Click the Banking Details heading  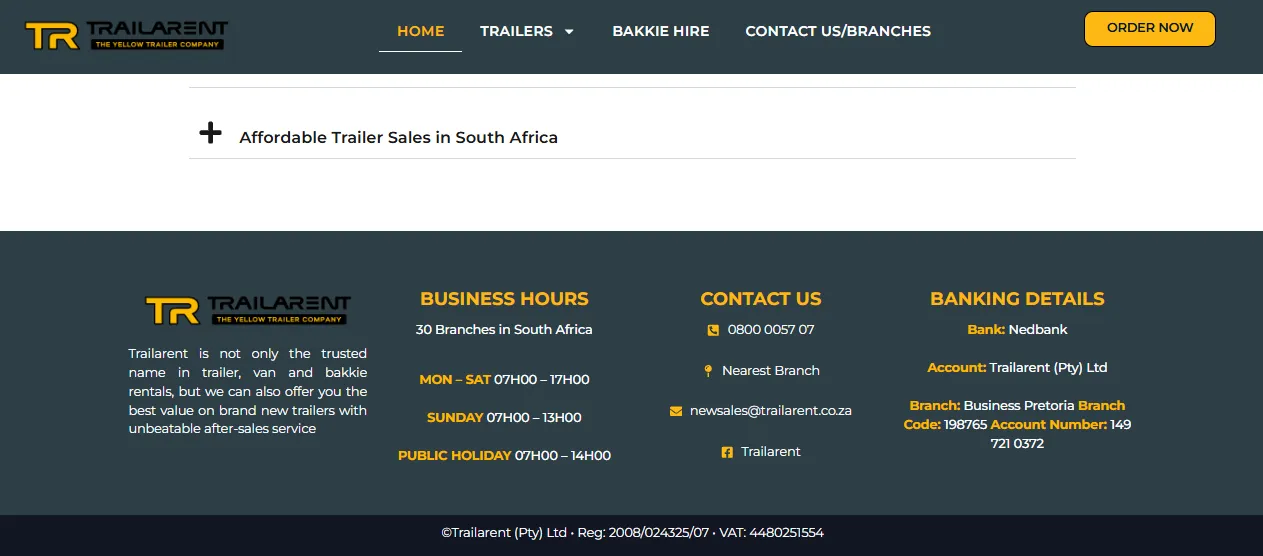pyautogui.click(x=1017, y=299)
